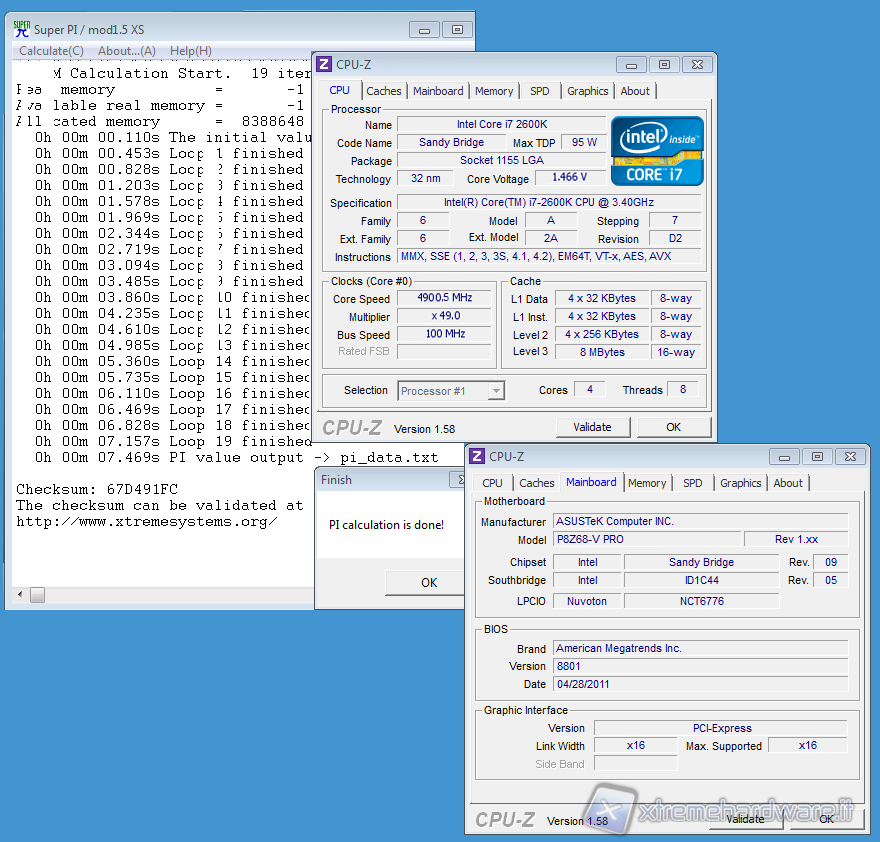Image resolution: width=880 pixels, height=842 pixels.
Task: Select the SPD tab in the upper CPU-Z window
Action: click(540, 91)
